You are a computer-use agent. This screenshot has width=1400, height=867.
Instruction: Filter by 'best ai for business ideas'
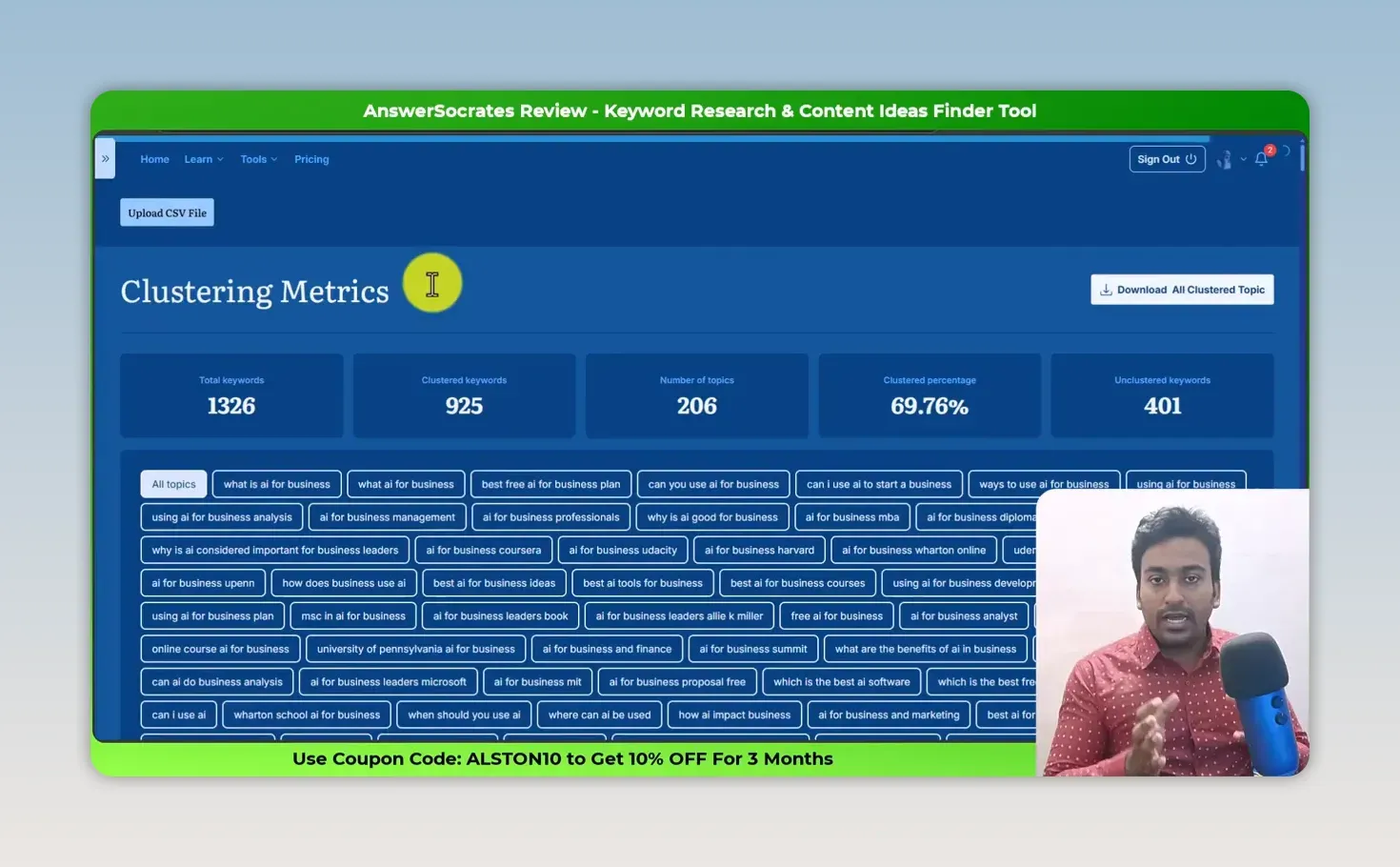pyautogui.click(x=494, y=583)
